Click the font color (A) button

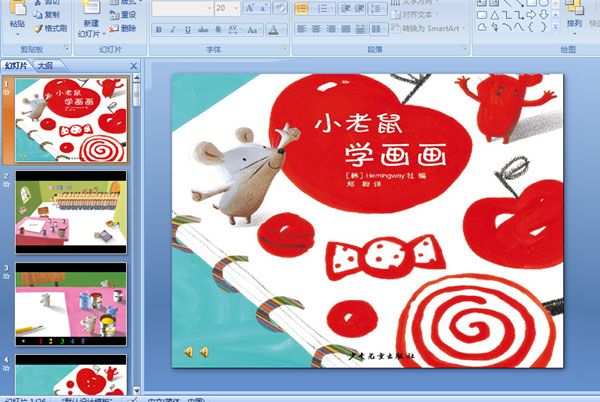273,30
